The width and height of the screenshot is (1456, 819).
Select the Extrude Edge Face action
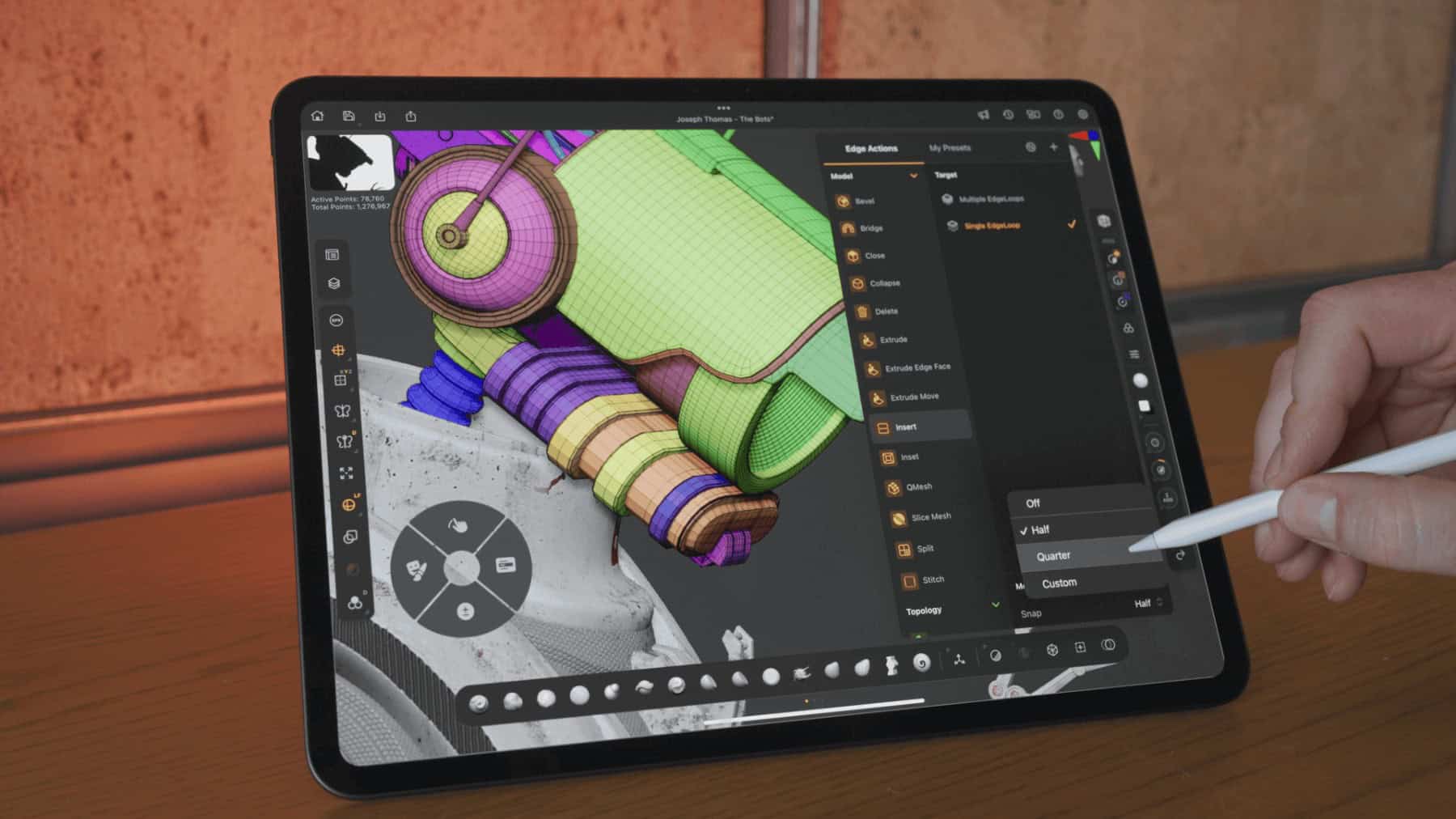click(x=908, y=368)
